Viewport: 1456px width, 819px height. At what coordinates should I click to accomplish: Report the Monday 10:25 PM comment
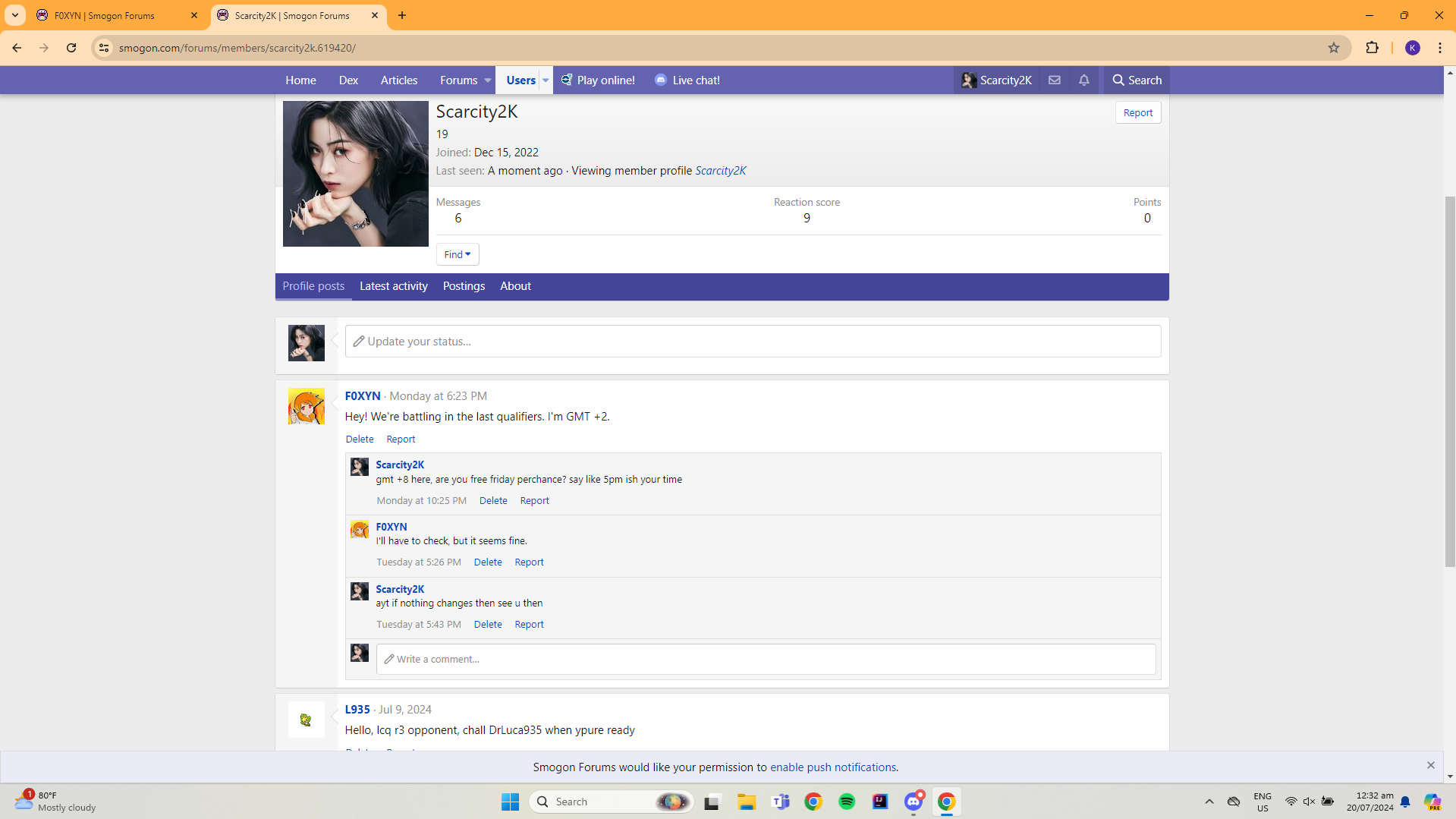pos(534,500)
